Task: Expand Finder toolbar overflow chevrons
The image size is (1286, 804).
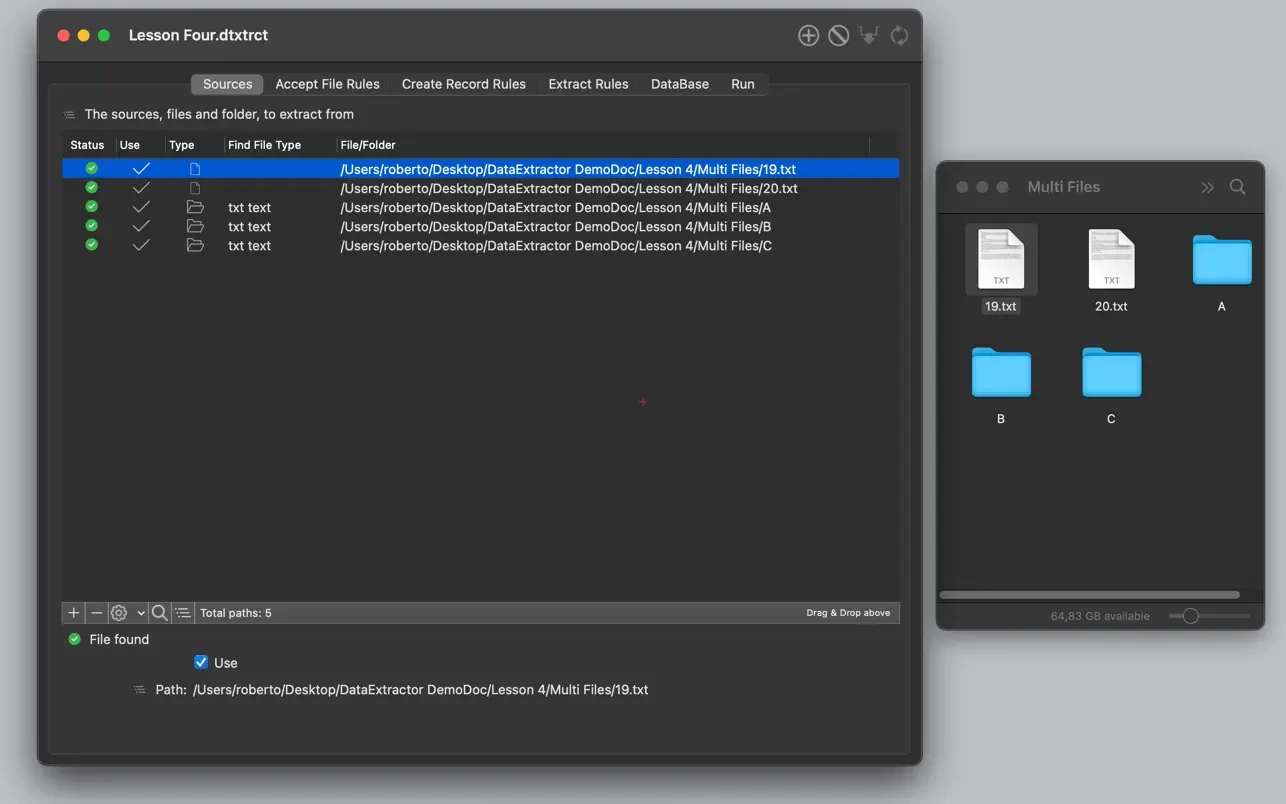Action: click(x=1207, y=187)
